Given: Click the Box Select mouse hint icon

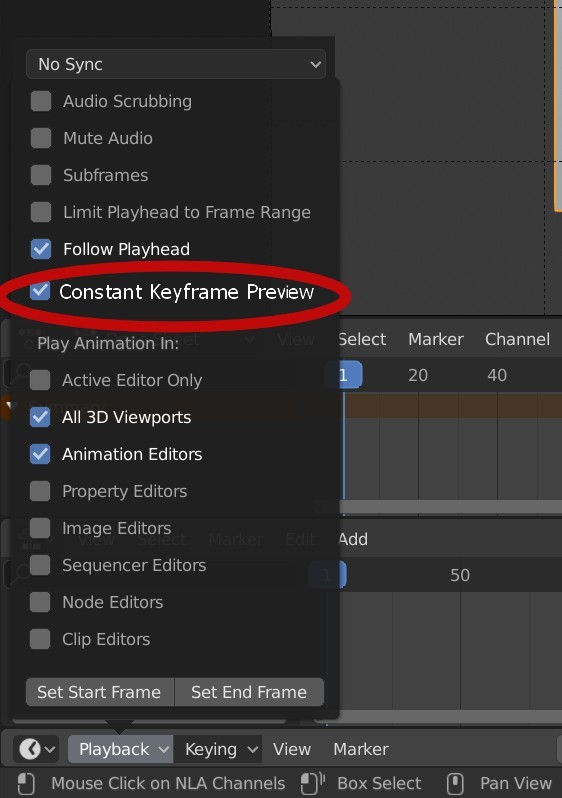Looking at the screenshot, I should coord(312,783).
